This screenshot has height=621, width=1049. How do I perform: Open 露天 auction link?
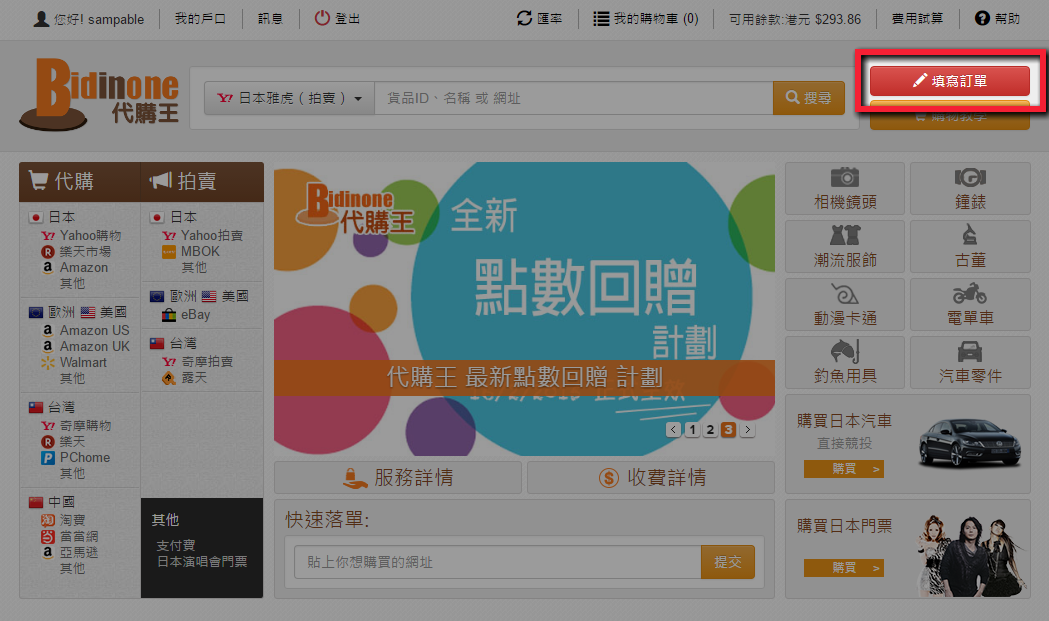[194, 378]
